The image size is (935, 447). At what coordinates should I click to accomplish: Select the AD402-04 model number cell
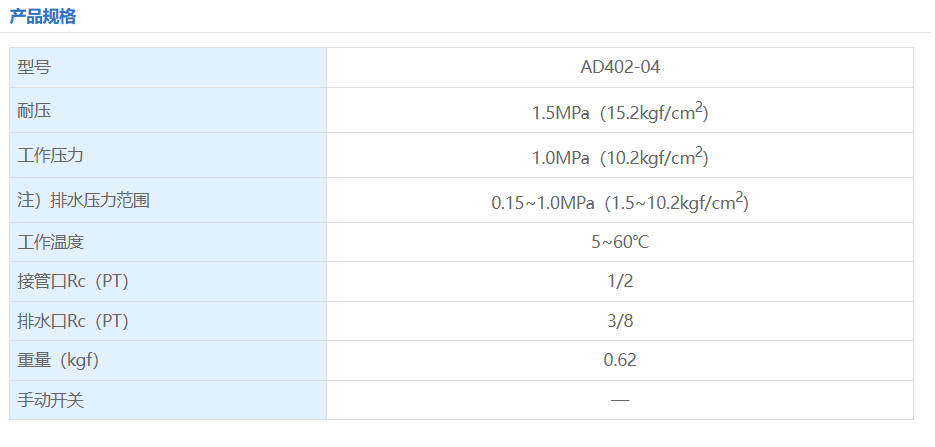tap(620, 68)
